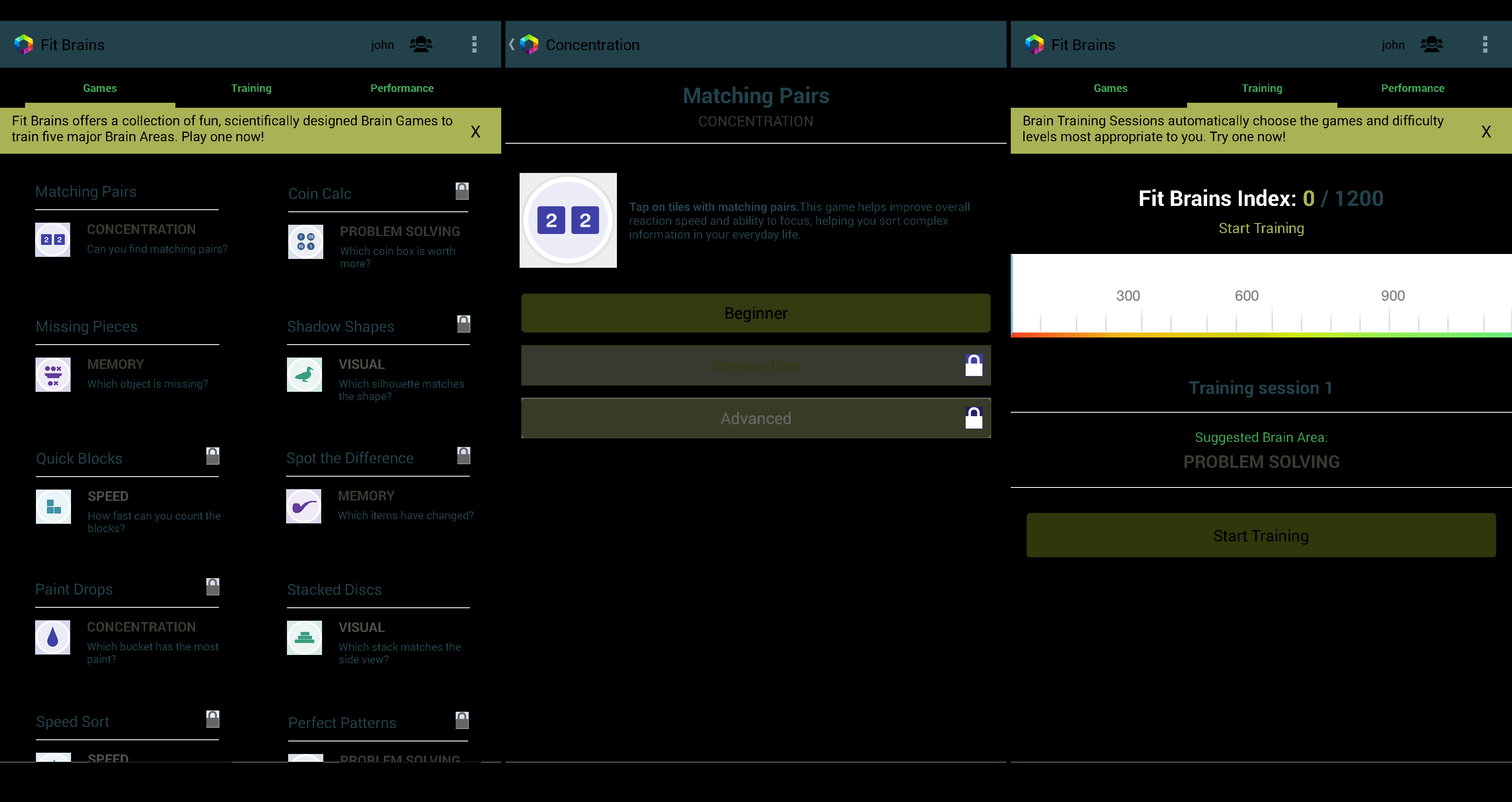Click 'Can you find matching pairs?' text
Viewport: 1512px width, 802px height.
pyautogui.click(x=157, y=249)
